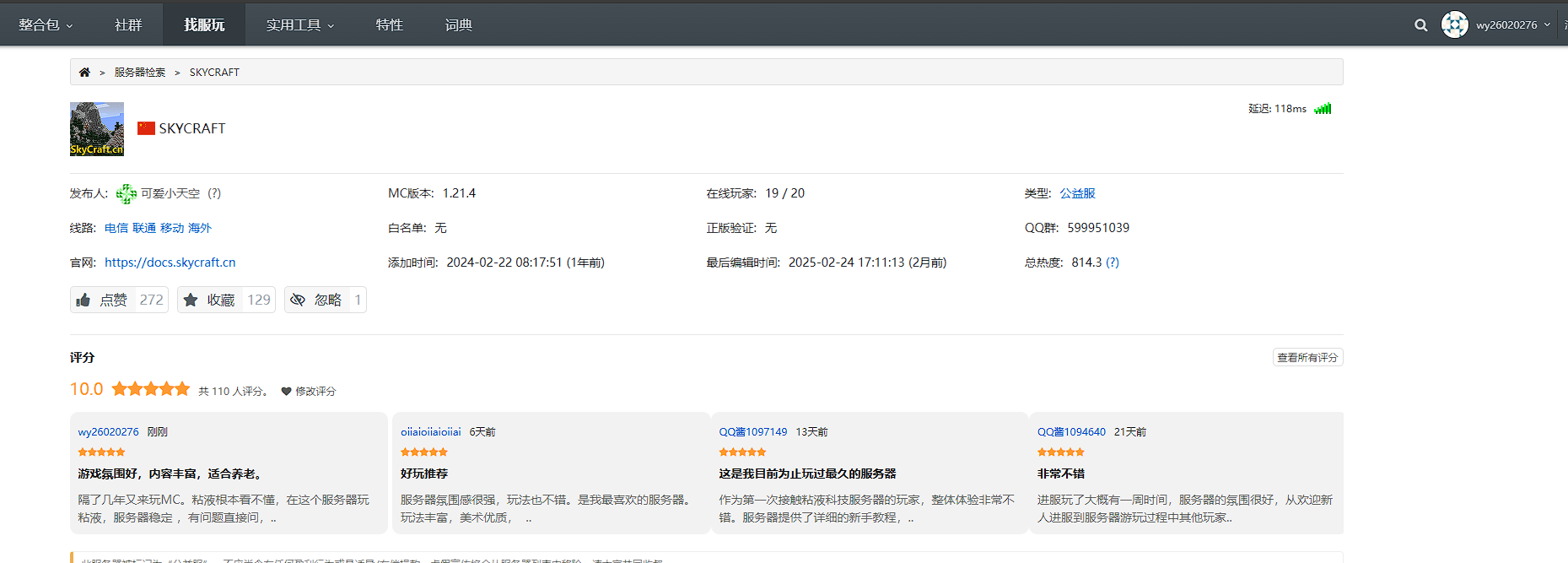Go to the 特性 nav item
The height and width of the screenshot is (563, 1568).
point(389,25)
